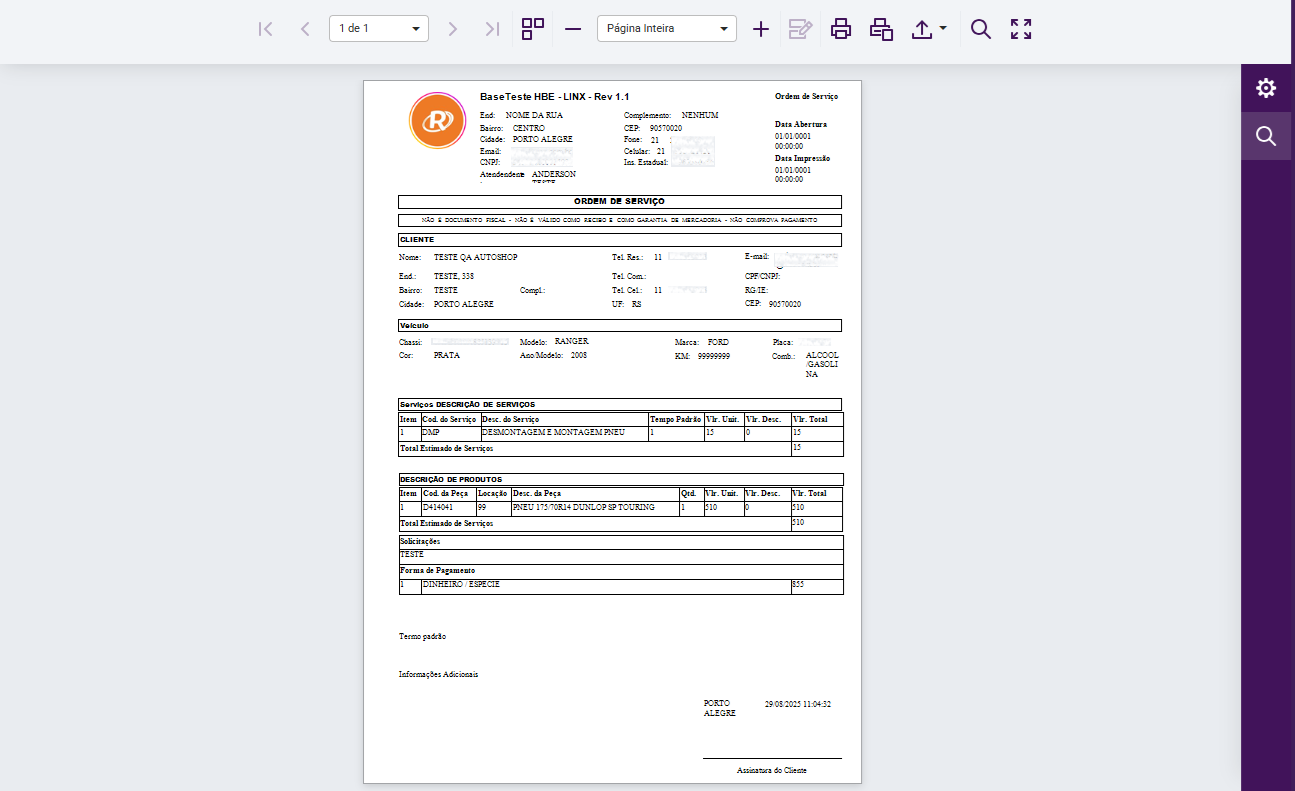Print the current page only
Image resolution: width=1295 pixels, height=791 pixels.
tap(881, 29)
